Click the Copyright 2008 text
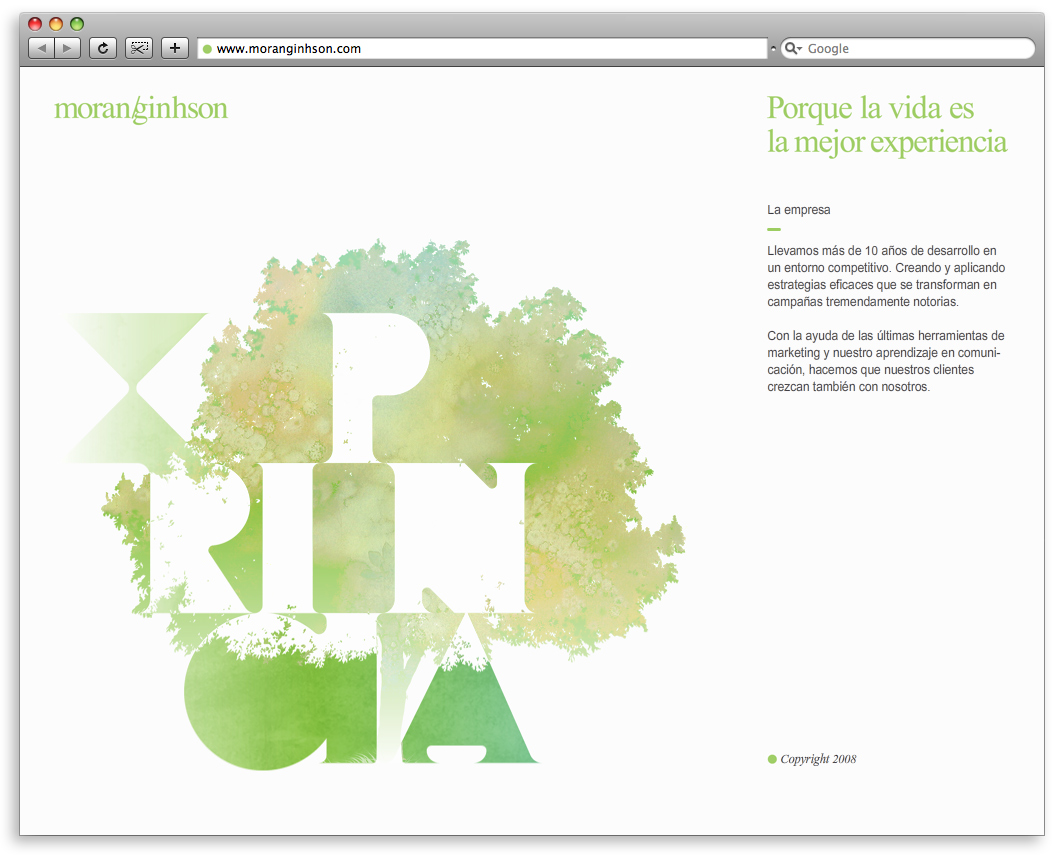This screenshot has width=1057, height=860. tap(818, 759)
